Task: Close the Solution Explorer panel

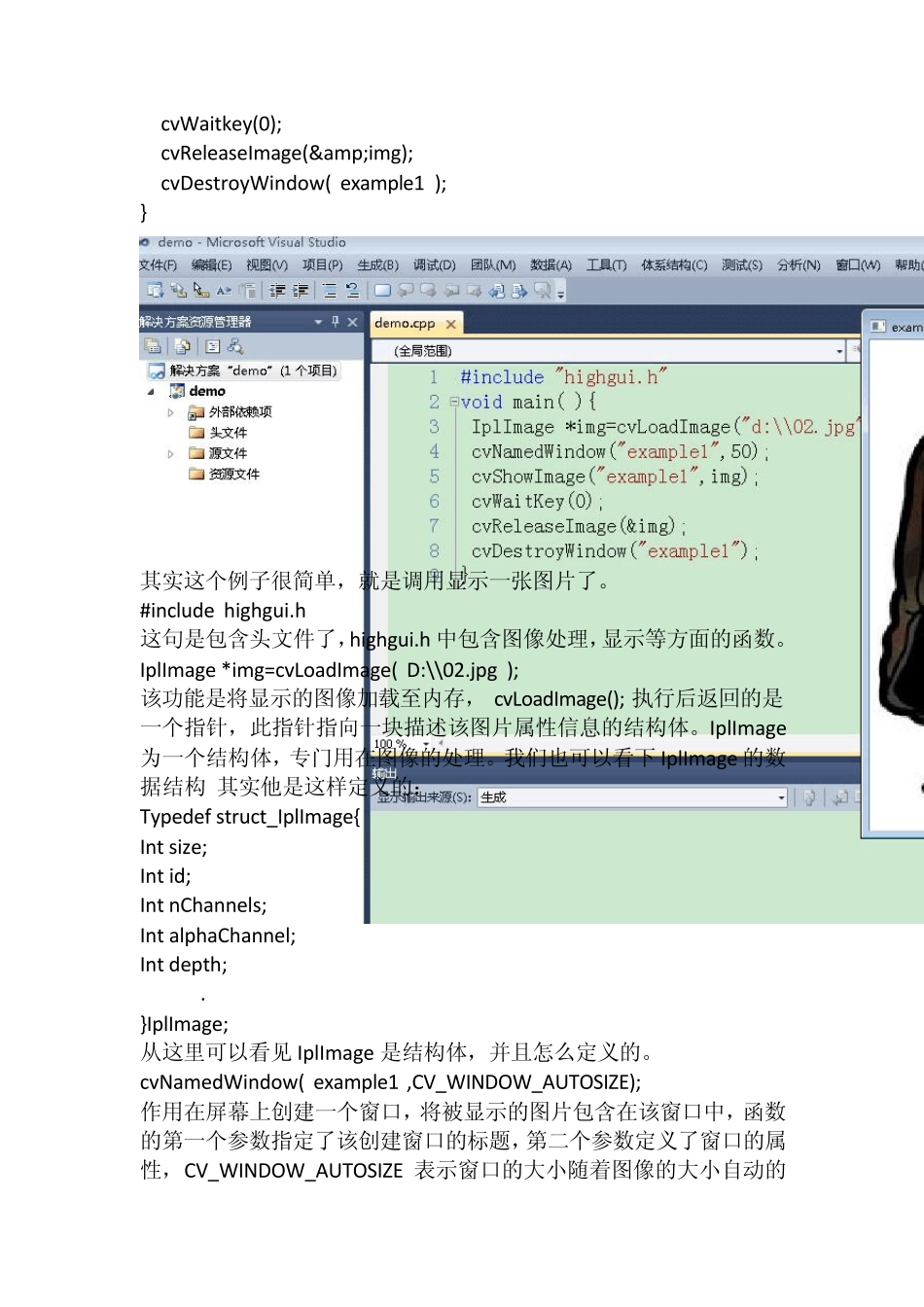Action: pos(352,322)
